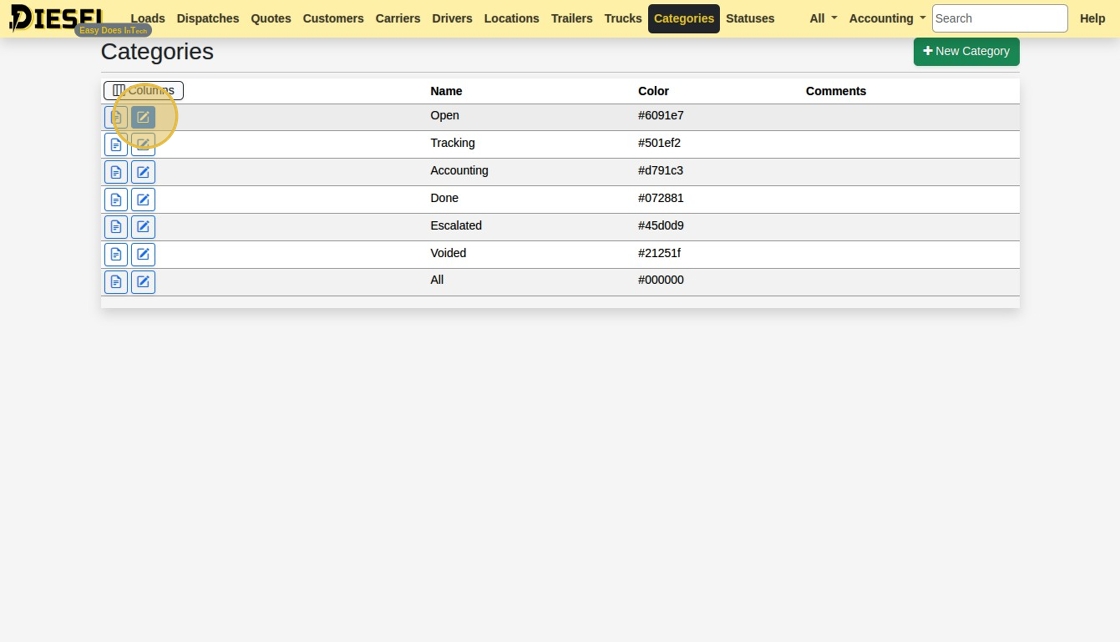Click the 'Voided' name cell

(x=448, y=253)
